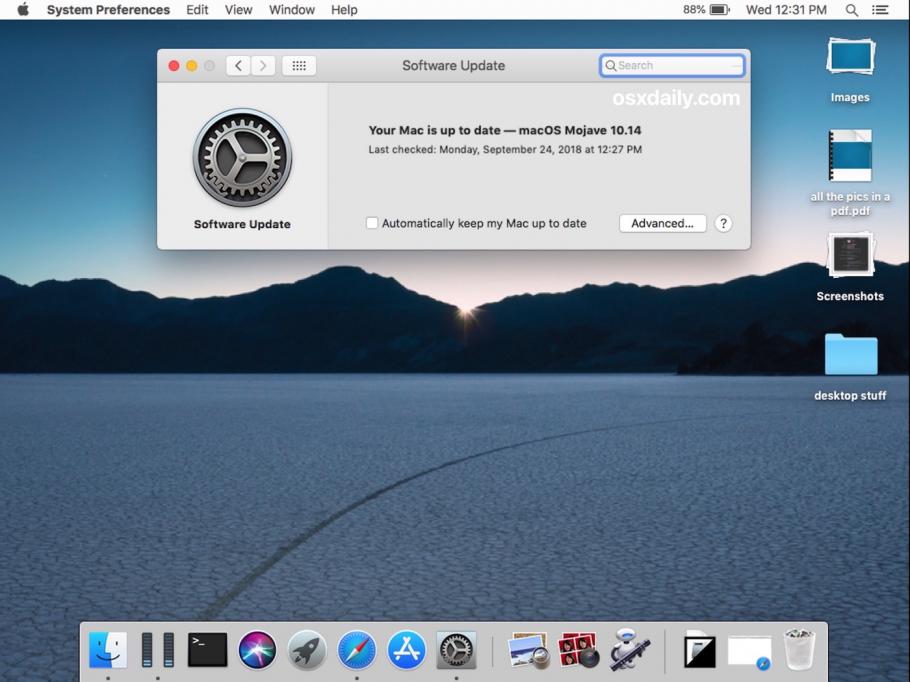Image resolution: width=910 pixels, height=682 pixels.
Task: Click inside the Search field
Action: [x=671, y=65]
